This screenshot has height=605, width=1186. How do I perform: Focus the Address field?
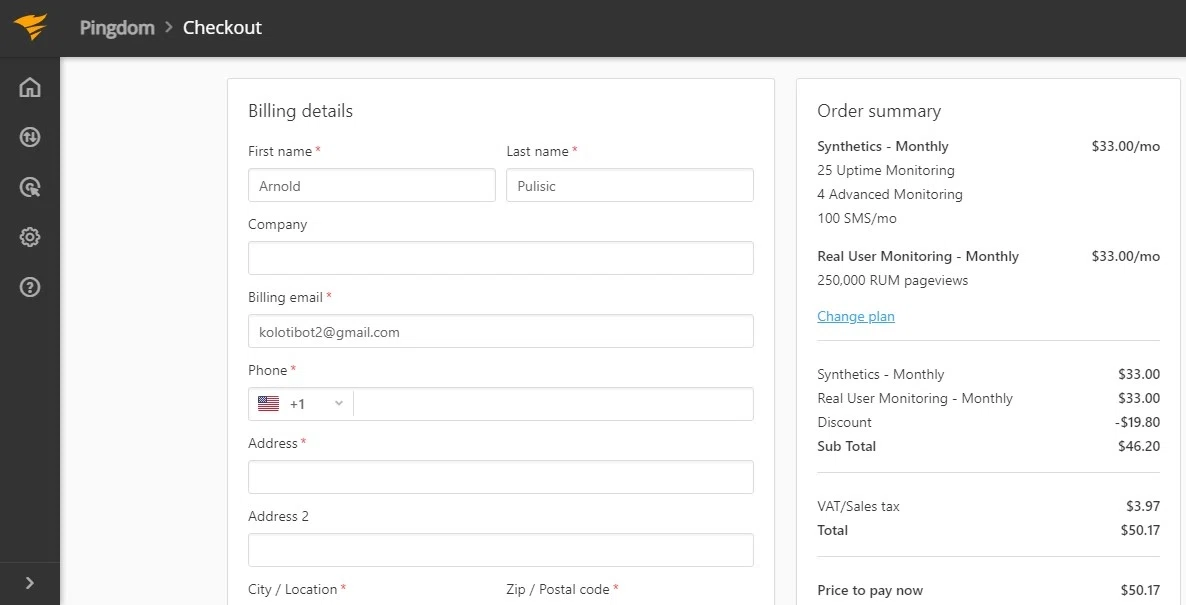click(x=501, y=477)
